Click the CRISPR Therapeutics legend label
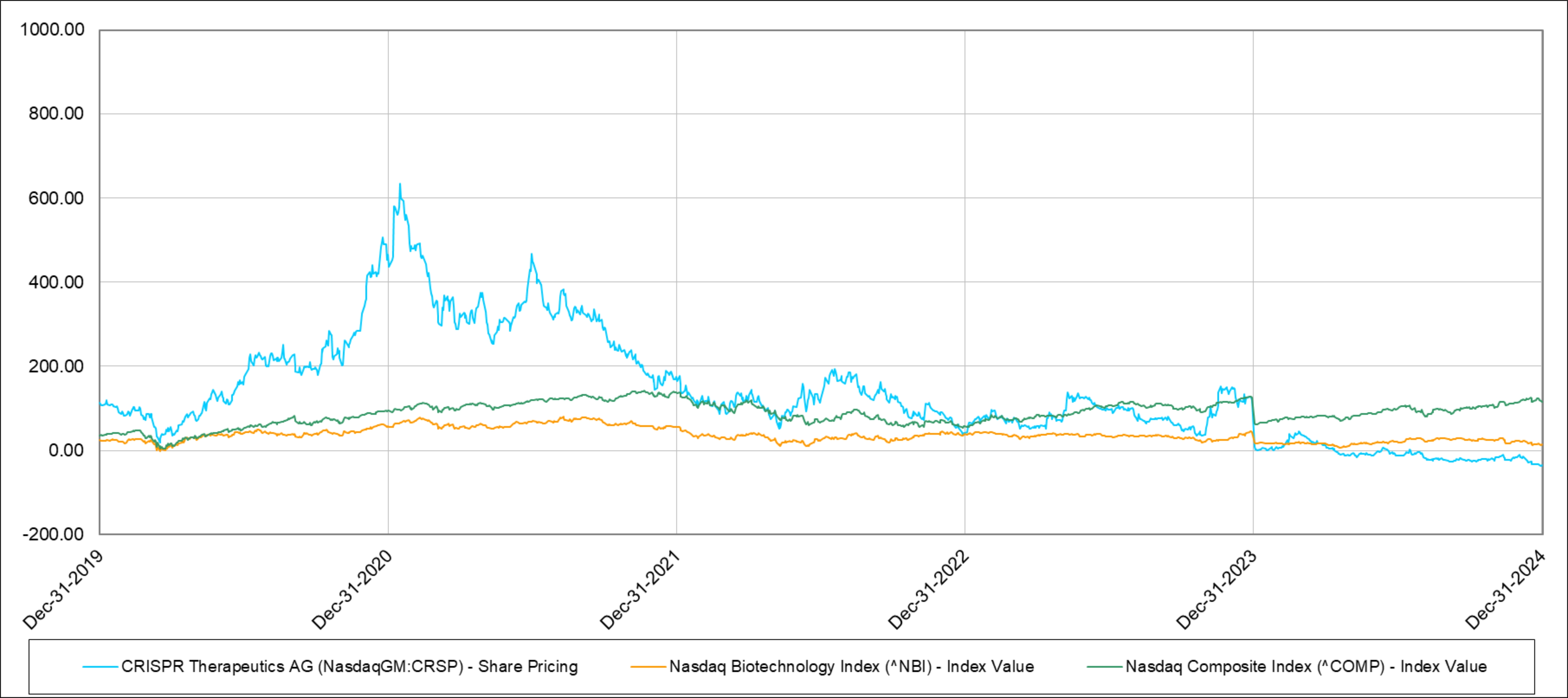 349,666
